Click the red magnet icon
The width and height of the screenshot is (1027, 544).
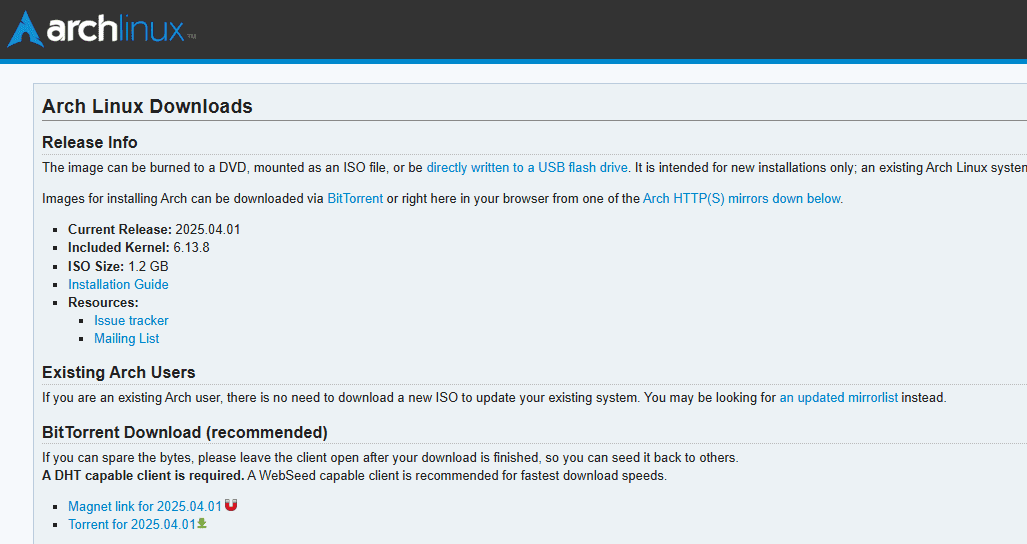pos(231,506)
